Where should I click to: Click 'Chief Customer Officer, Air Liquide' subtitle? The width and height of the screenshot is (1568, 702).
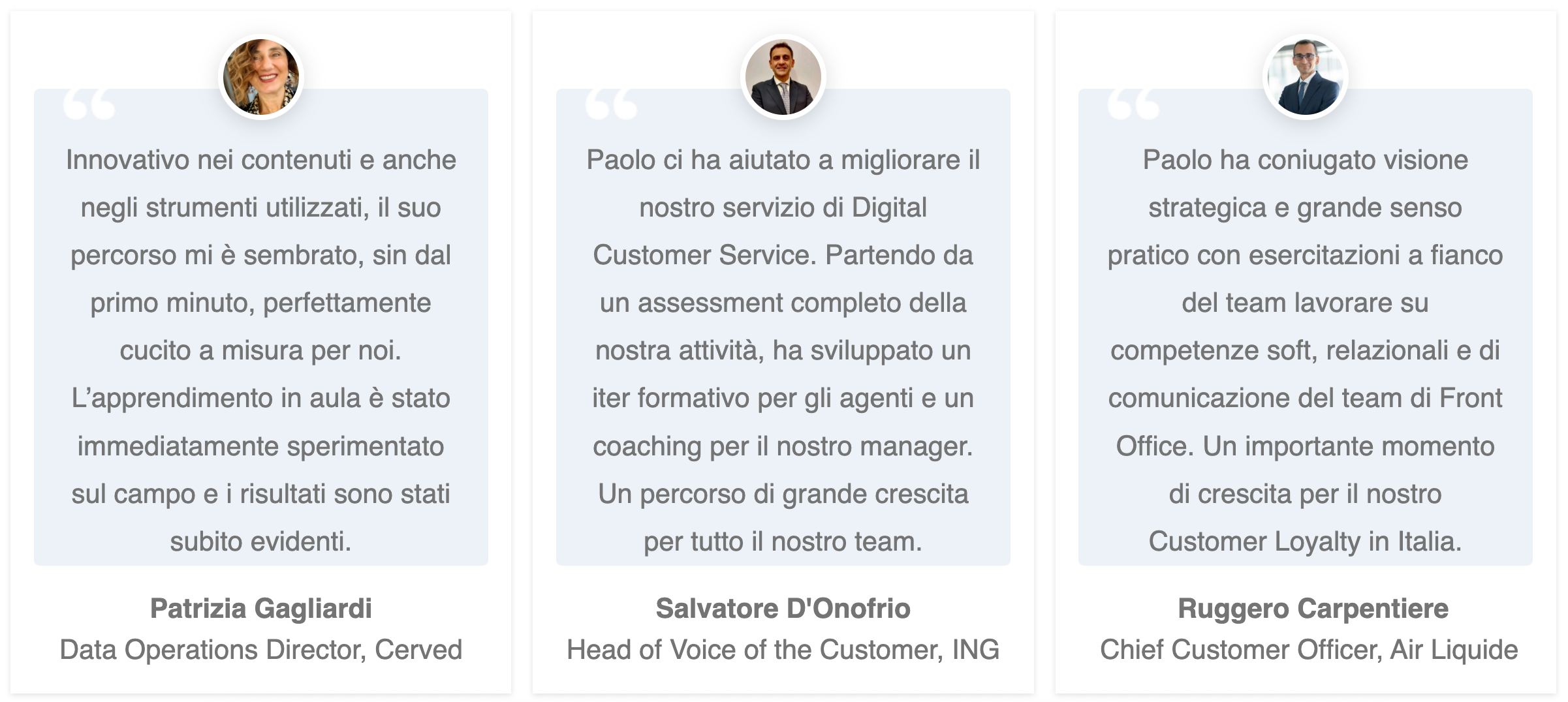[x=1309, y=650]
